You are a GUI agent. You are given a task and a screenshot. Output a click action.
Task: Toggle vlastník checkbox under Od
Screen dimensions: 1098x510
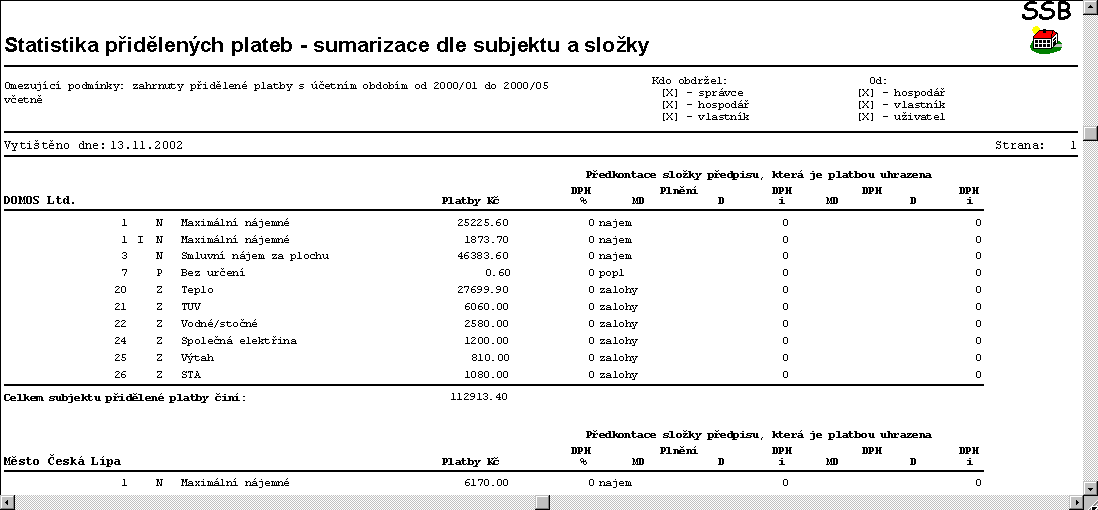(x=866, y=105)
